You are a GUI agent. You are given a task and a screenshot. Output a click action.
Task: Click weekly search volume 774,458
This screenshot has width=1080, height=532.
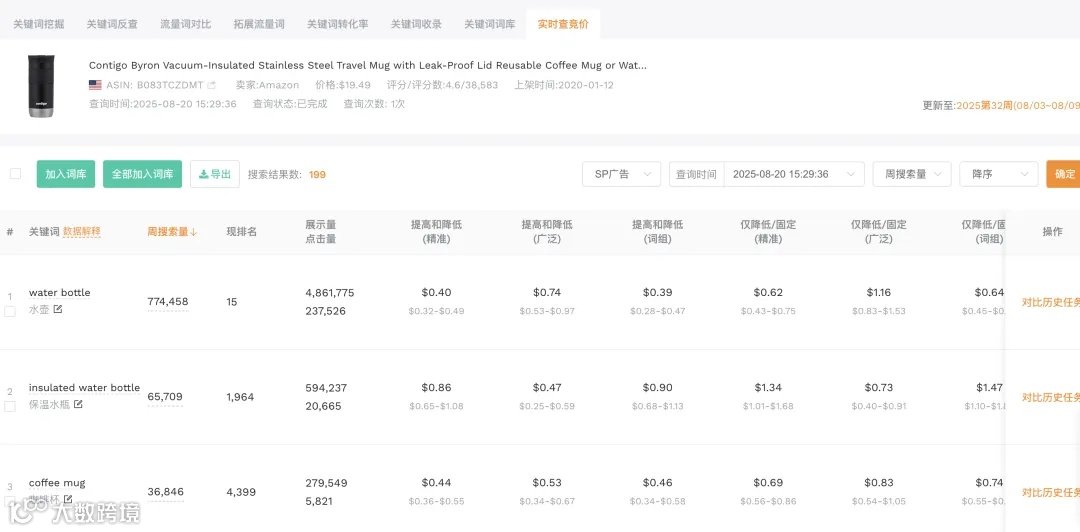click(x=167, y=302)
